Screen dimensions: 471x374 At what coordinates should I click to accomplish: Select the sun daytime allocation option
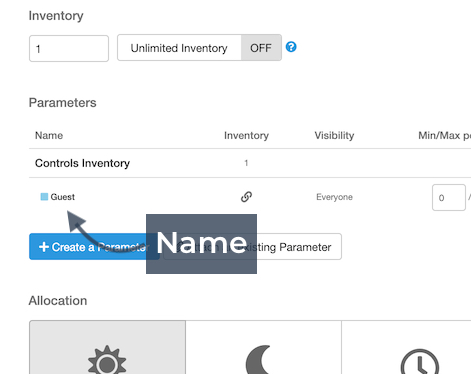tap(107, 347)
